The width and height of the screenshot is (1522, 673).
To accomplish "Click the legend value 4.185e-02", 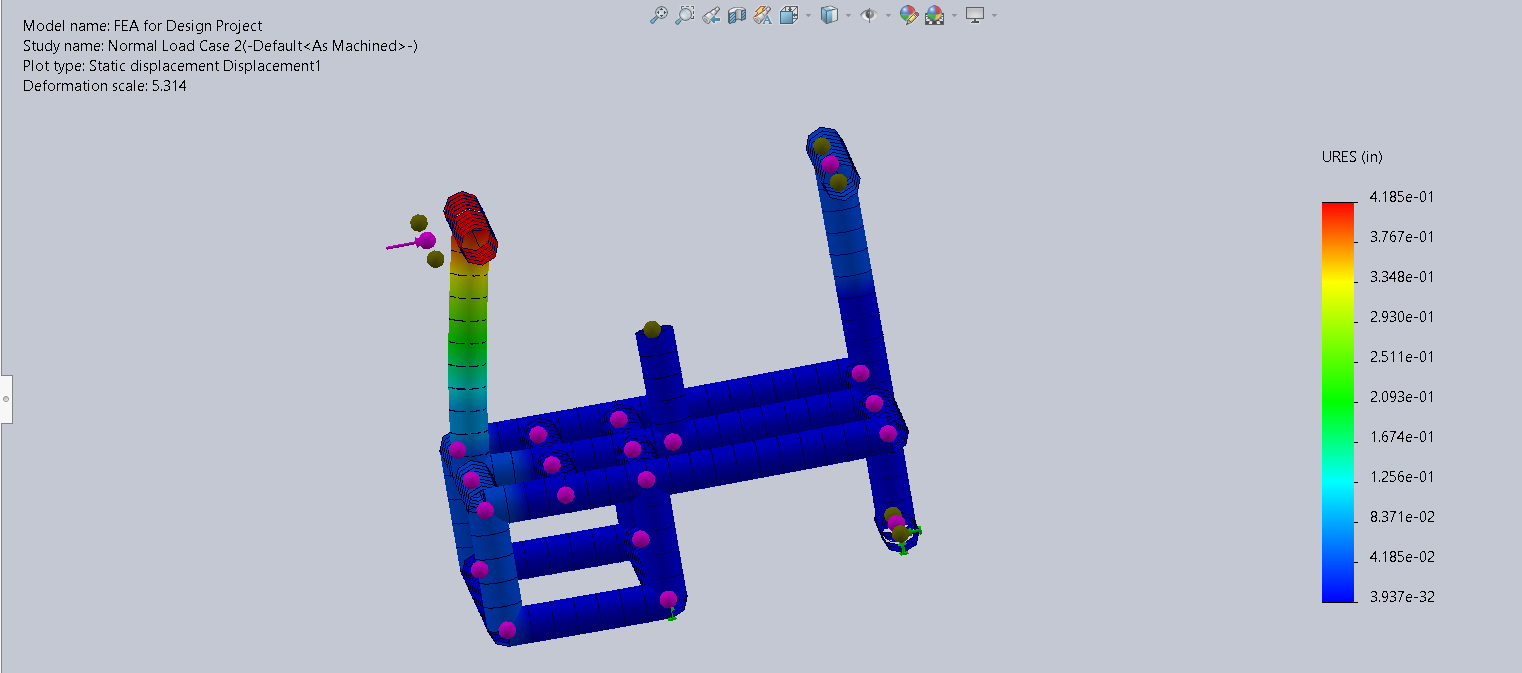I will pos(1401,557).
